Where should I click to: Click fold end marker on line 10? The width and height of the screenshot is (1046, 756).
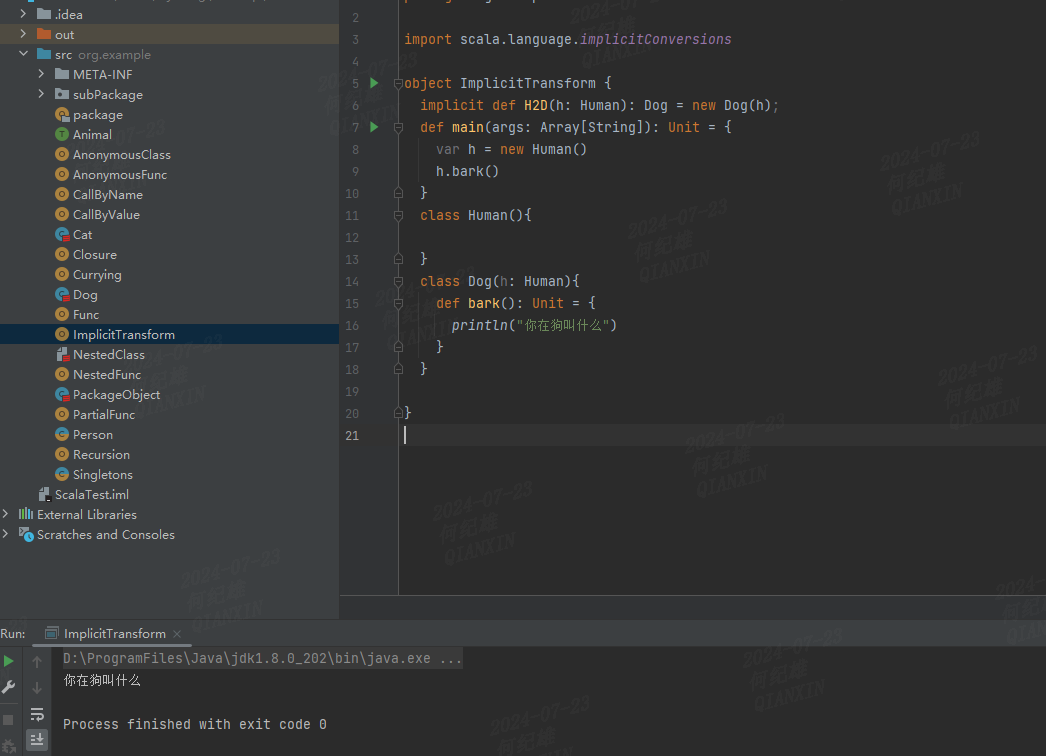[x=398, y=193]
